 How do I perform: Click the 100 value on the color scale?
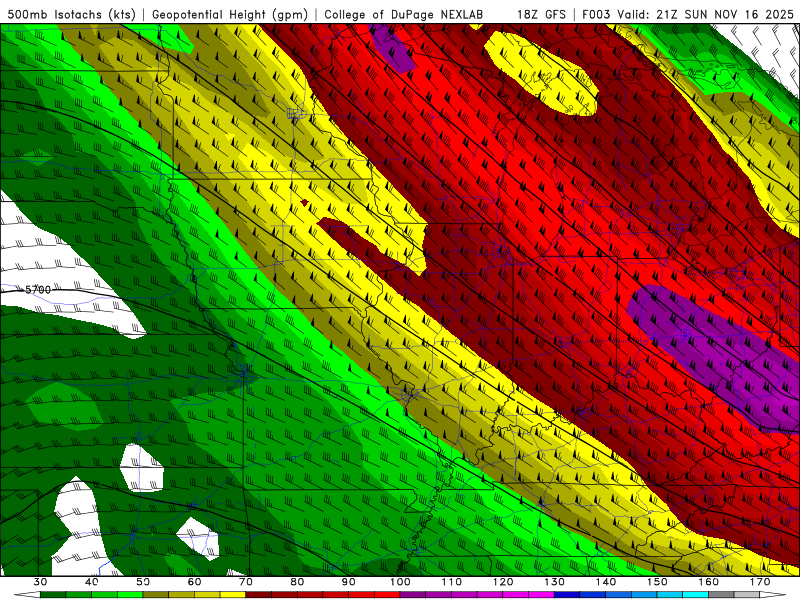[400, 582]
